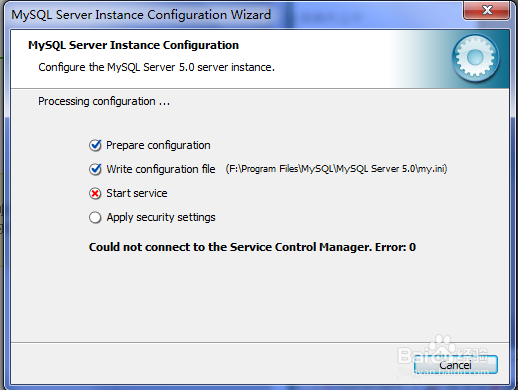Click the my.ini file path text

336,169
